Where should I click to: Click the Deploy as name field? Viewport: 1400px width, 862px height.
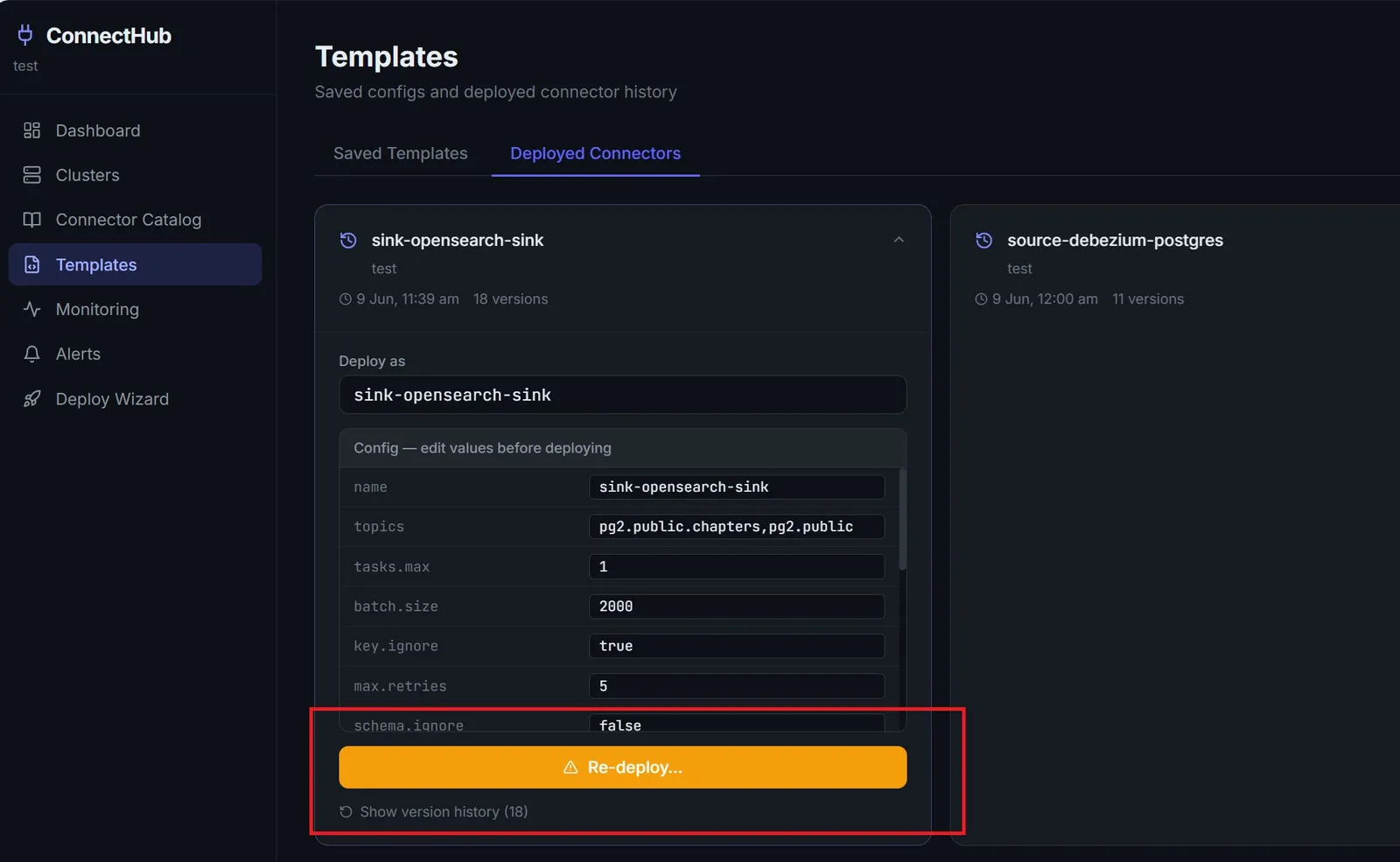622,395
